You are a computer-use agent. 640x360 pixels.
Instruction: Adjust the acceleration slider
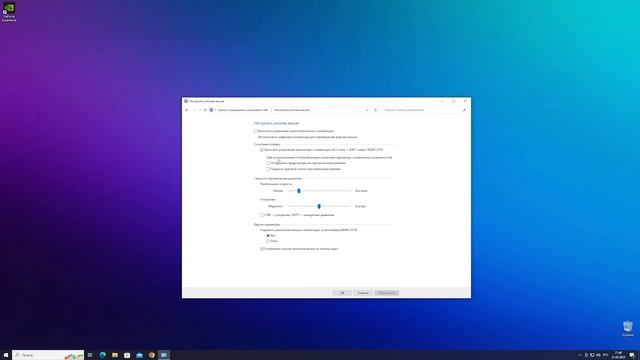click(x=319, y=206)
